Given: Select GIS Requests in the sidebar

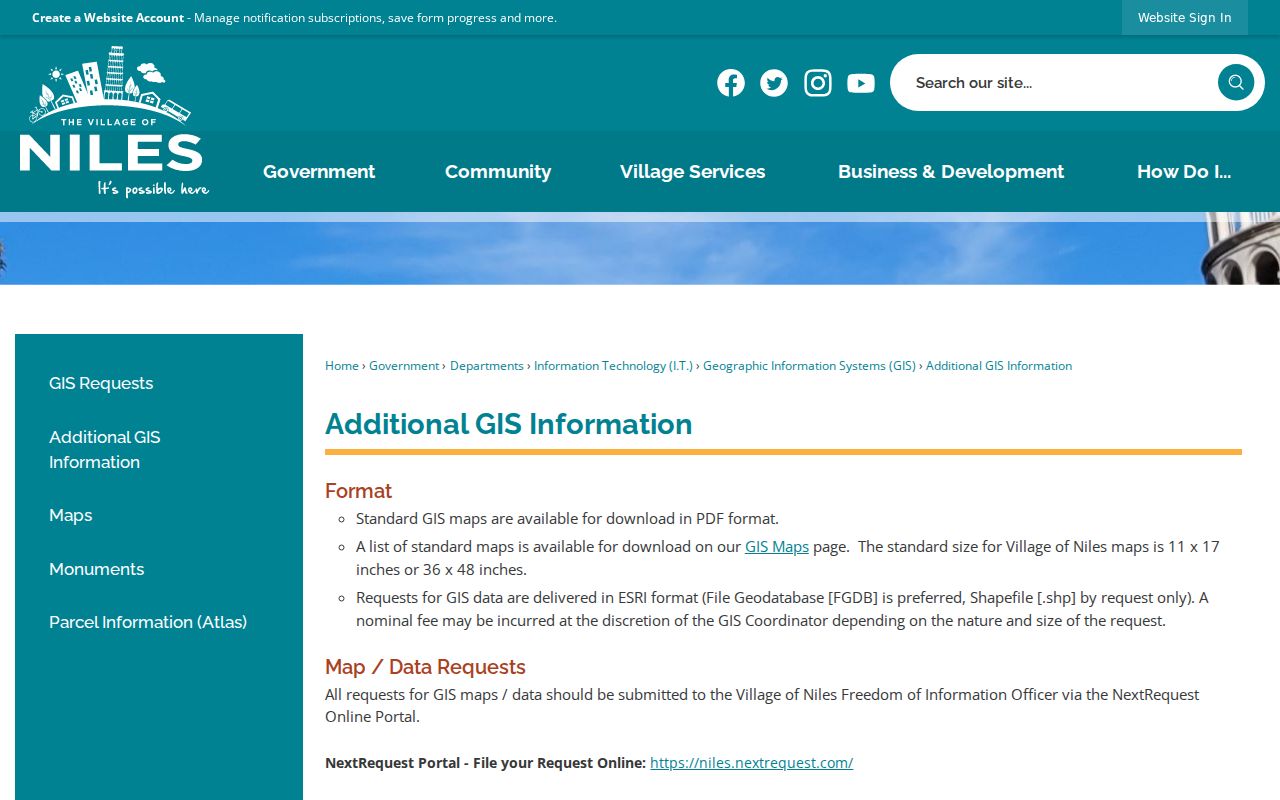Looking at the screenshot, I should [101, 383].
